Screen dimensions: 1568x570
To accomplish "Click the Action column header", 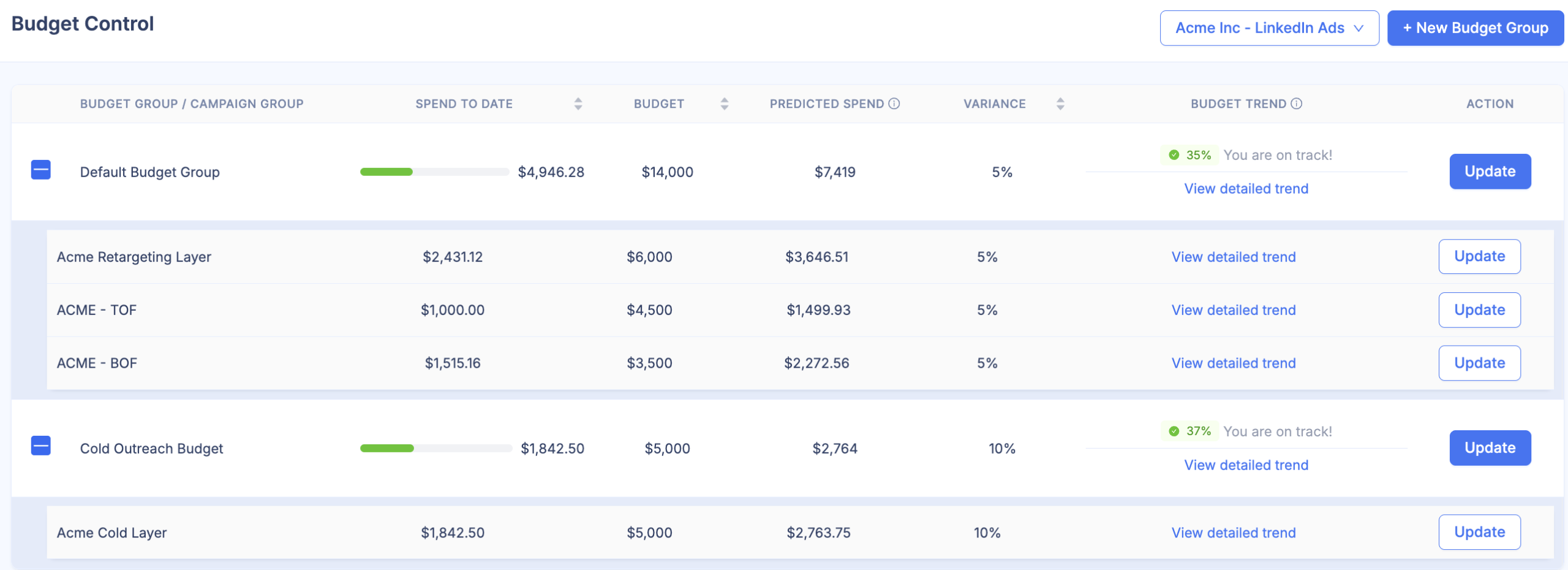I will coord(1490,104).
